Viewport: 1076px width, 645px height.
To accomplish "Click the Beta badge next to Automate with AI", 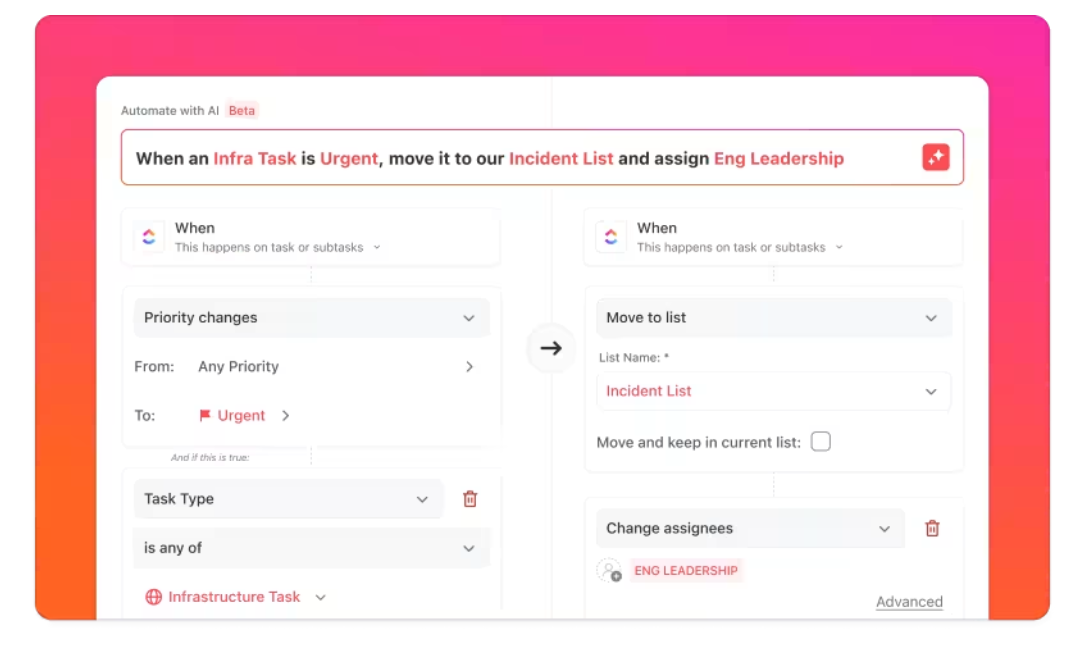I will tap(241, 111).
